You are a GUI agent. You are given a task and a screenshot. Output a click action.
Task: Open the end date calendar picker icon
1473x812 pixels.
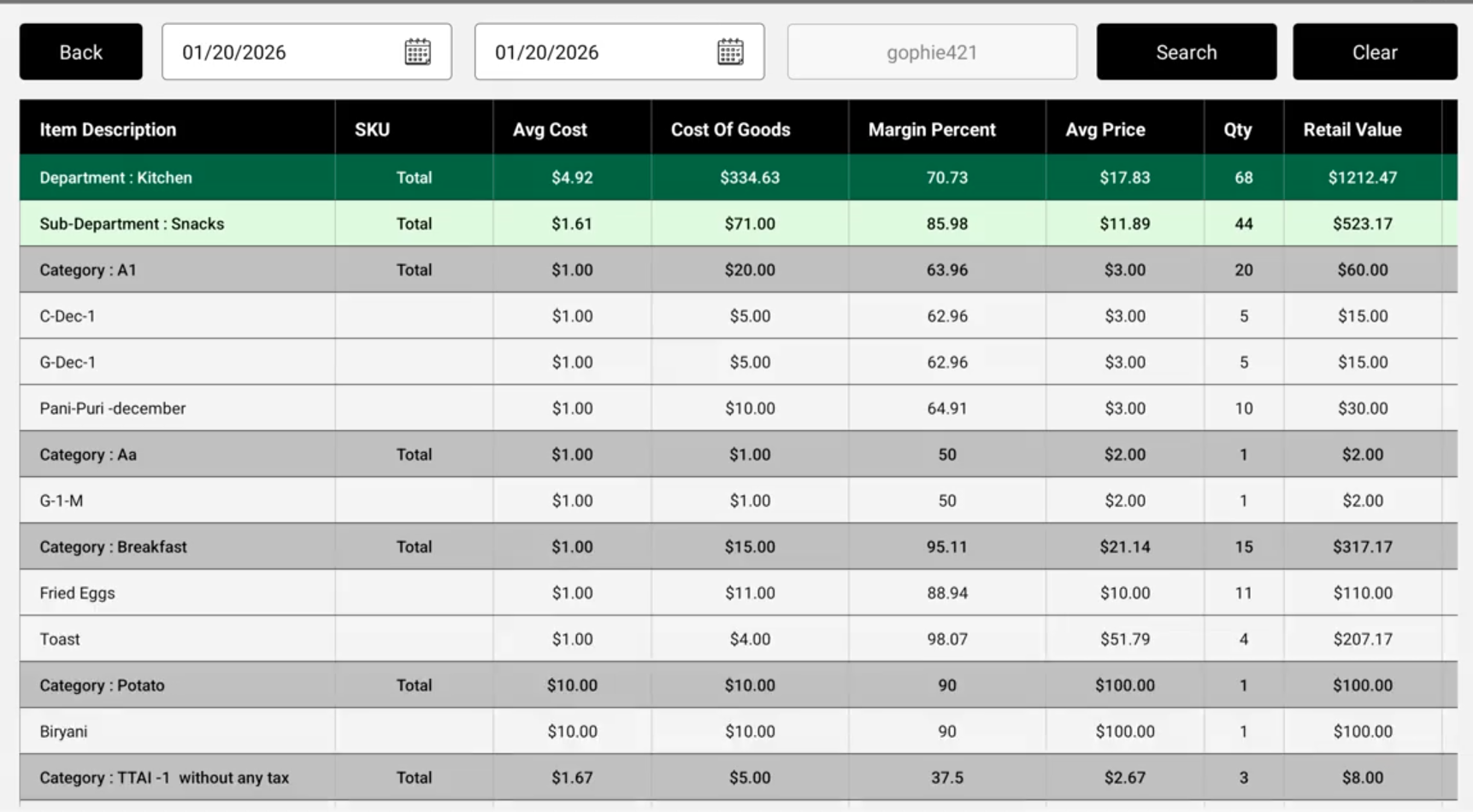[x=730, y=52]
